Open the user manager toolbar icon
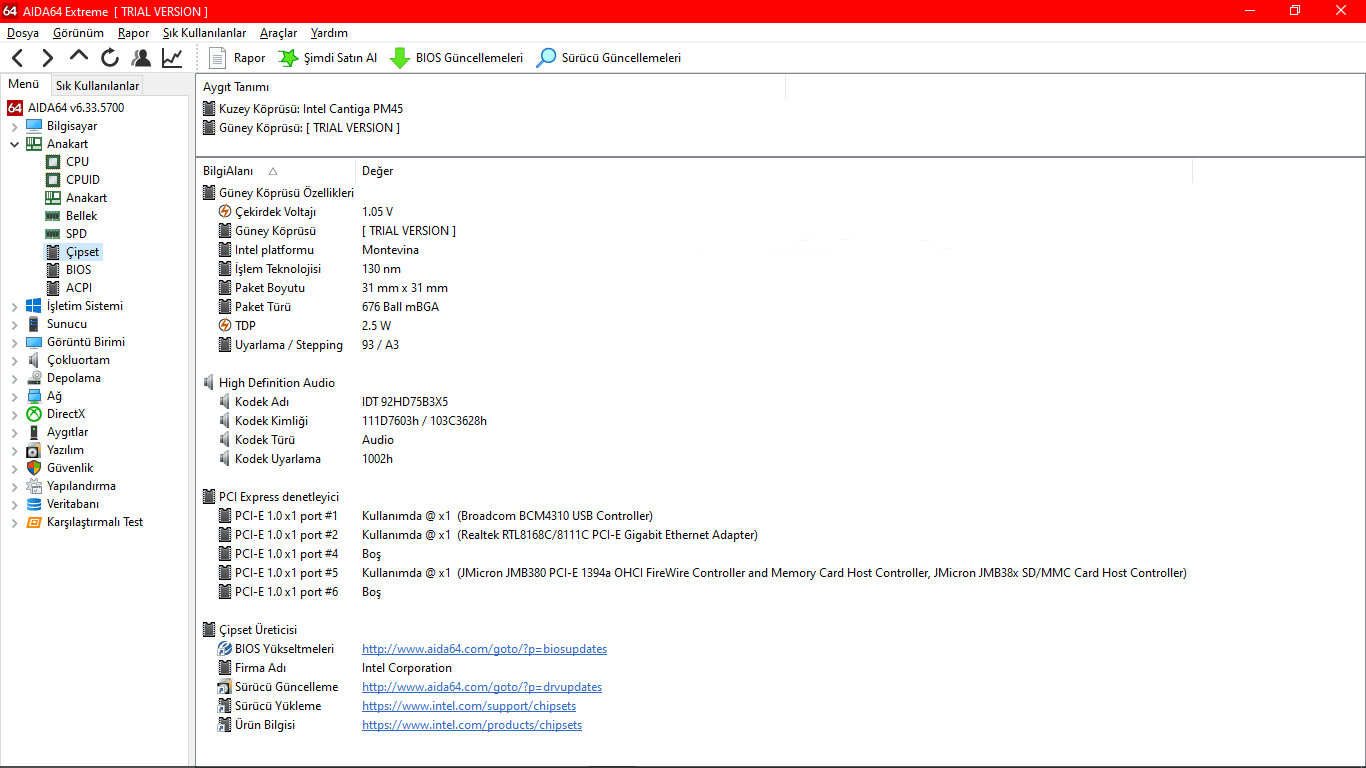The width and height of the screenshot is (1366, 768). click(141, 58)
